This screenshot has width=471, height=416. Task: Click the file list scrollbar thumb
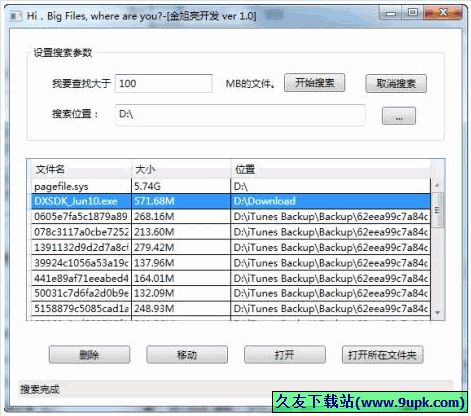pos(437,210)
